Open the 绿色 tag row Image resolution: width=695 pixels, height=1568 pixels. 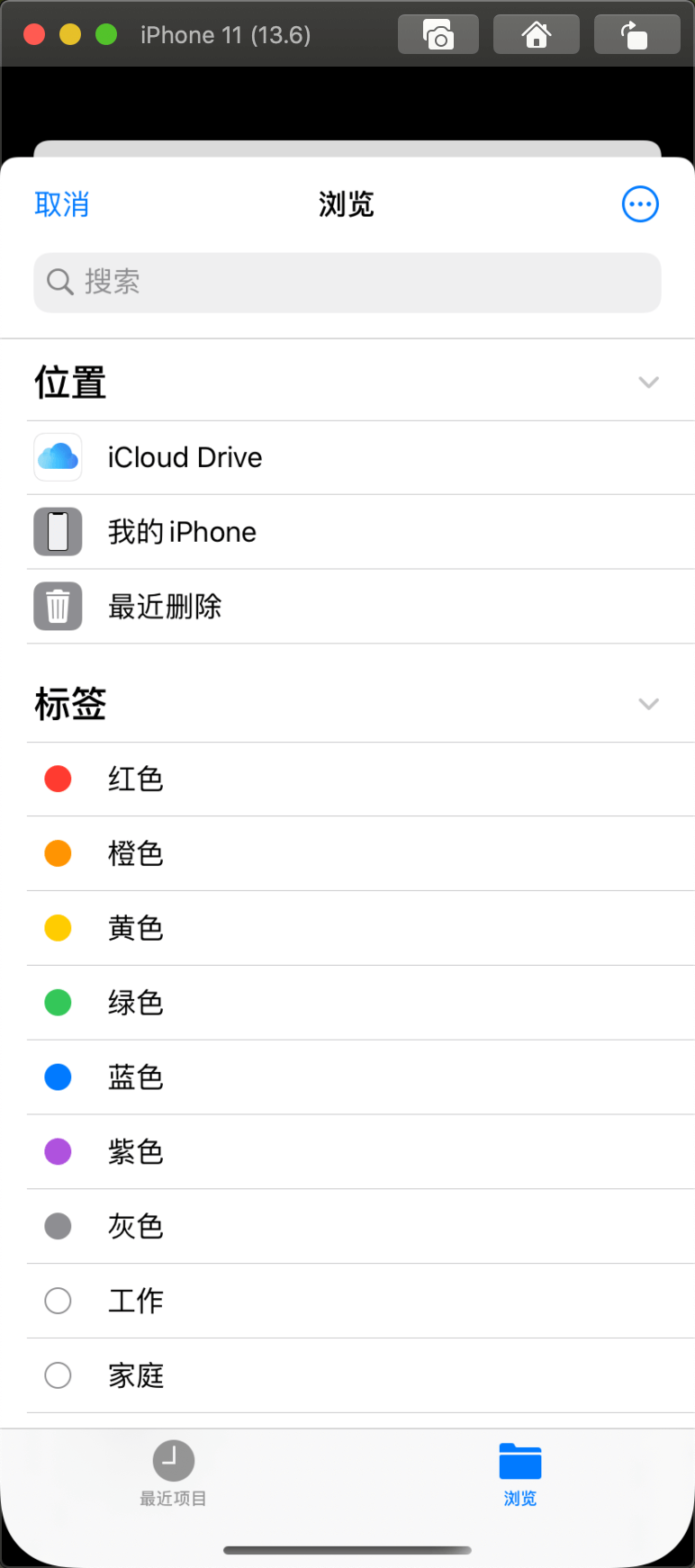tap(360, 1003)
